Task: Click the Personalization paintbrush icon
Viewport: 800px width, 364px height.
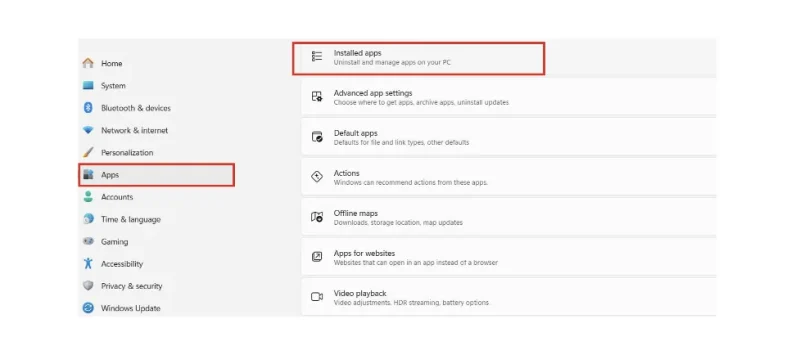Action: [88, 152]
